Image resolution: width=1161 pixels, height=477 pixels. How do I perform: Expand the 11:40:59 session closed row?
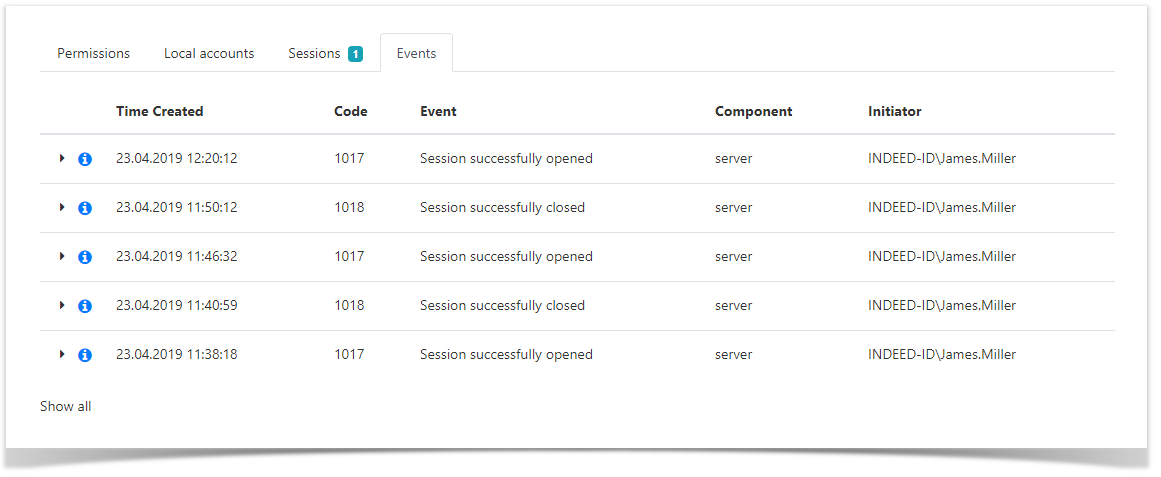62,305
